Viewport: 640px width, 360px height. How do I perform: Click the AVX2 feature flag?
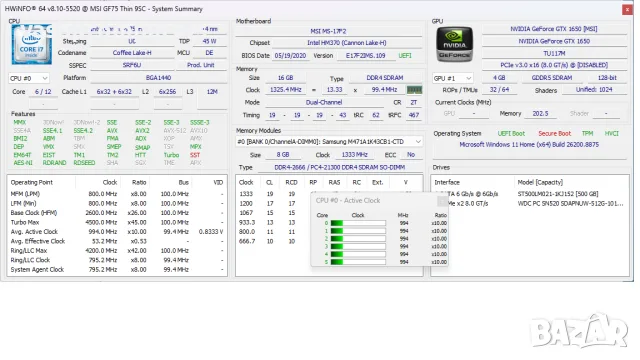coord(142,131)
